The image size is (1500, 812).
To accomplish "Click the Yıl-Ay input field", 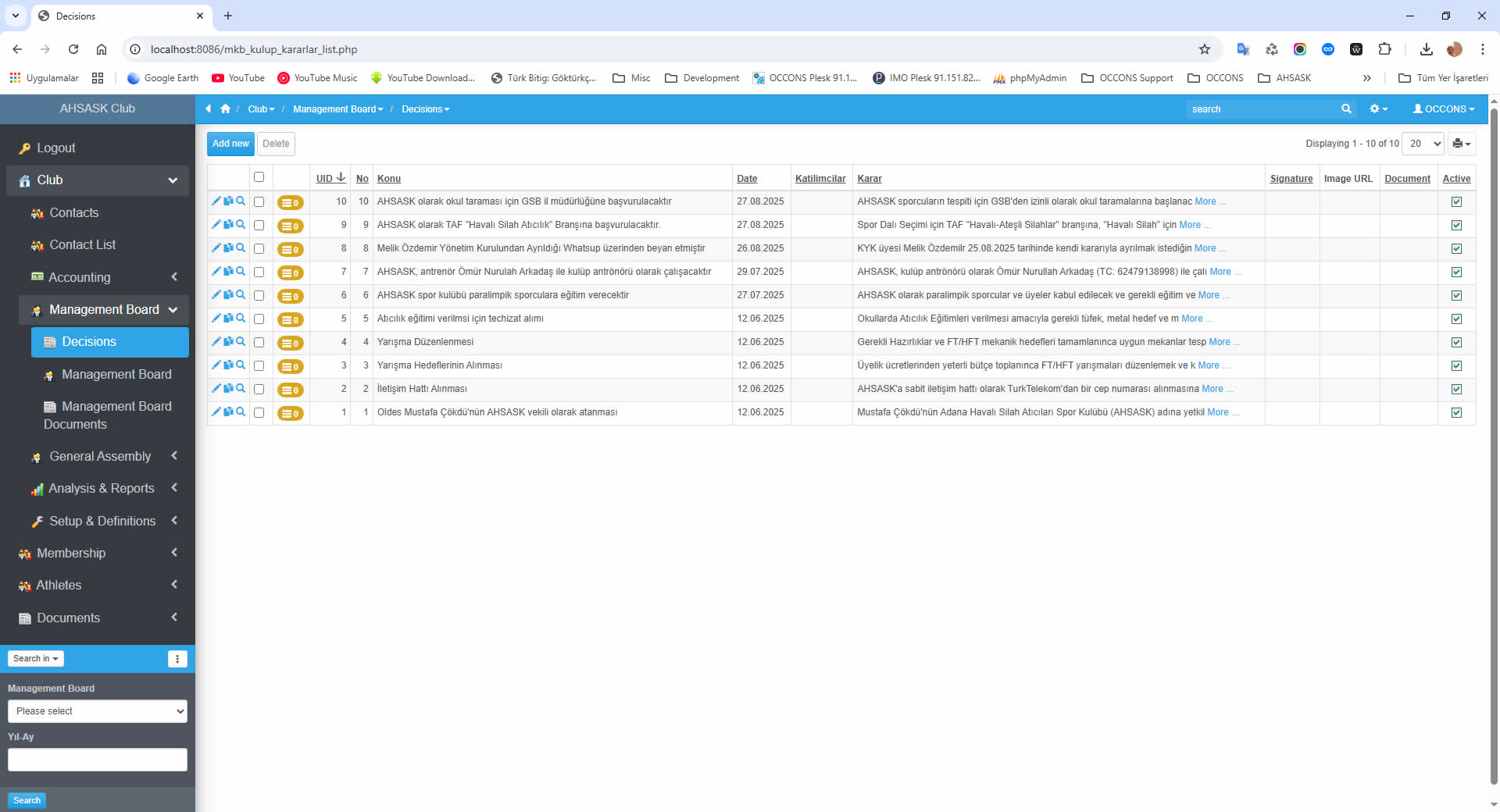I will pyautogui.click(x=98, y=760).
